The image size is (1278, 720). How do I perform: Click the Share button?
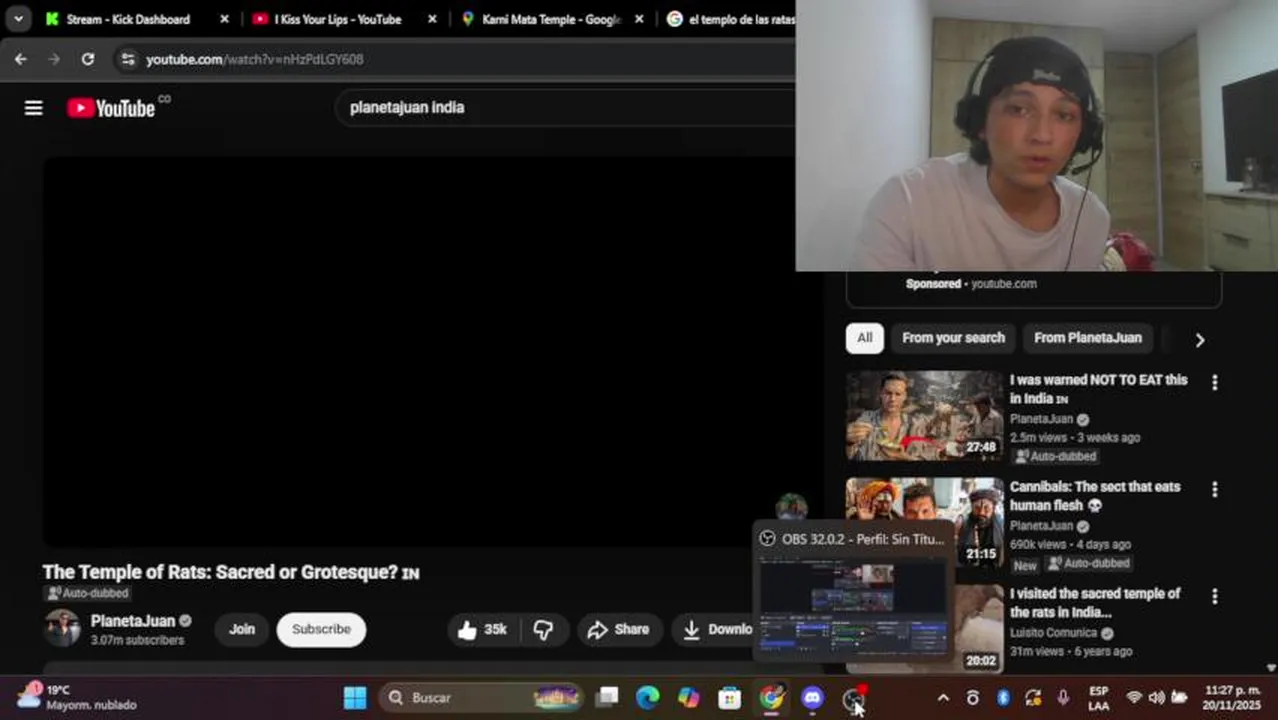(619, 629)
